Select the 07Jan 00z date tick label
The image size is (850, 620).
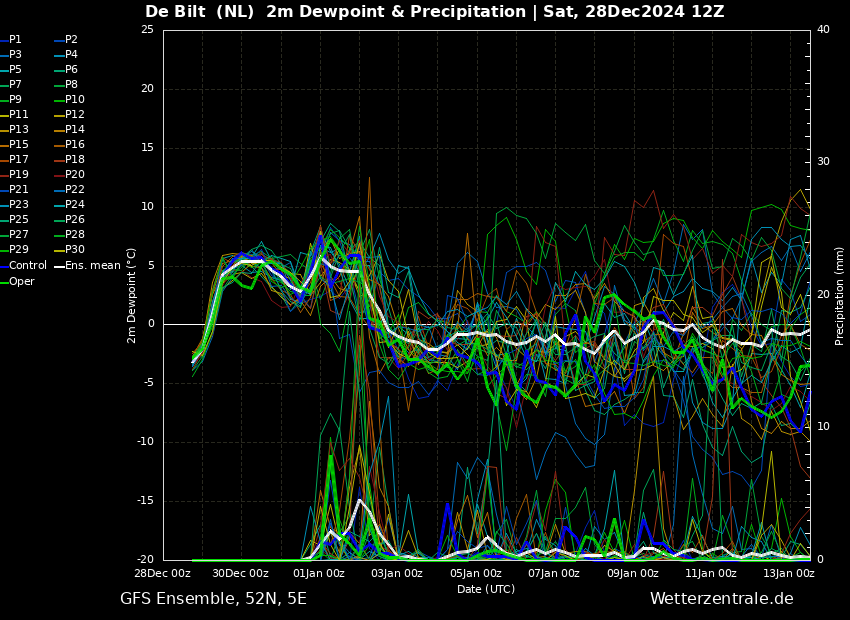click(x=553, y=573)
